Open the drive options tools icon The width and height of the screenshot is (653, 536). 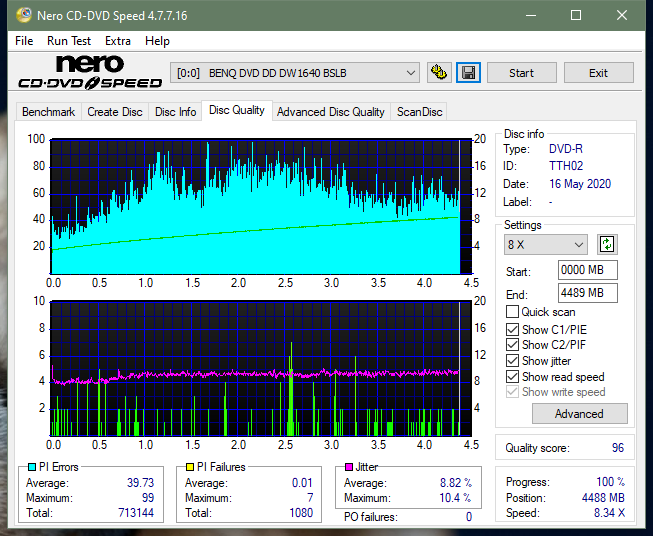click(439, 73)
